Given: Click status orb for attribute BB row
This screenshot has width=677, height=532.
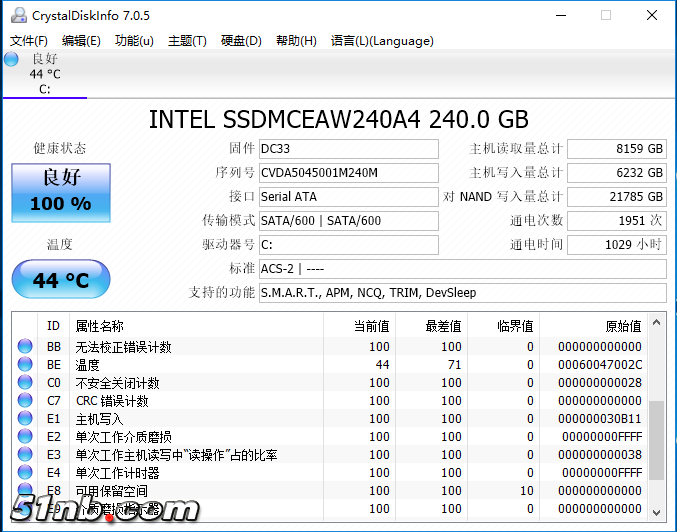Looking at the screenshot, I should (x=26, y=347).
